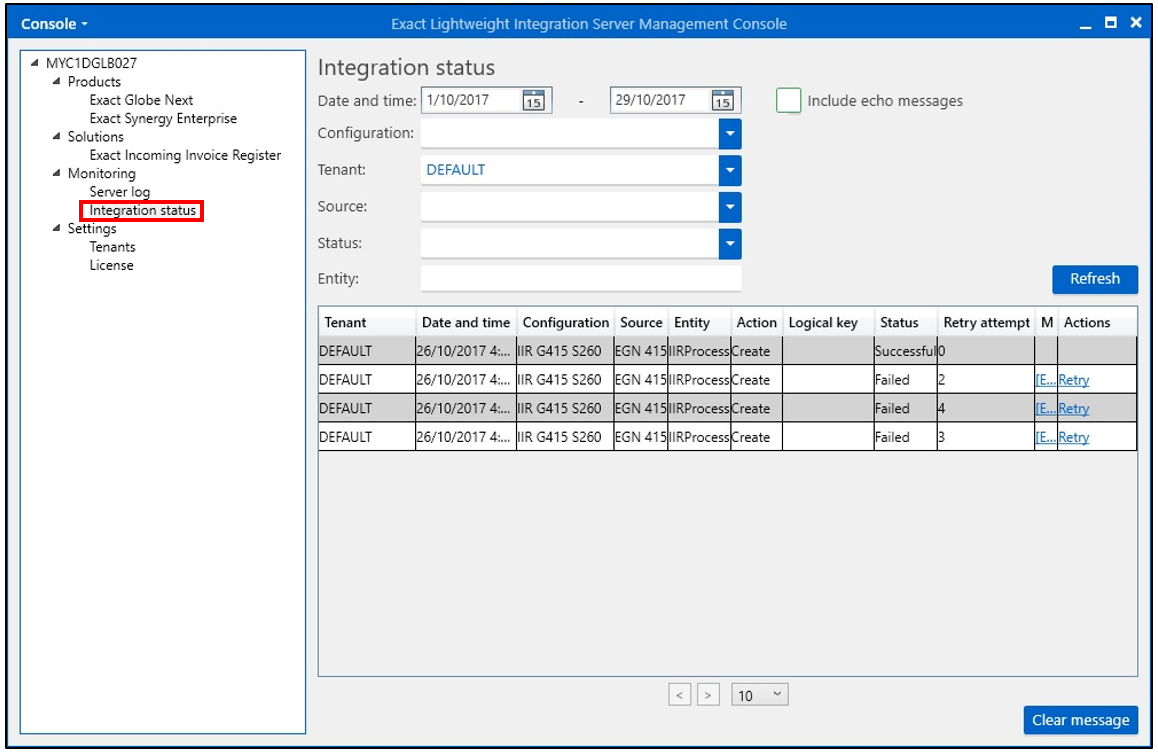Image resolution: width=1158 pixels, height=753 pixels.
Task: Click the Entity filter input field
Action: pyautogui.click(x=581, y=279)
